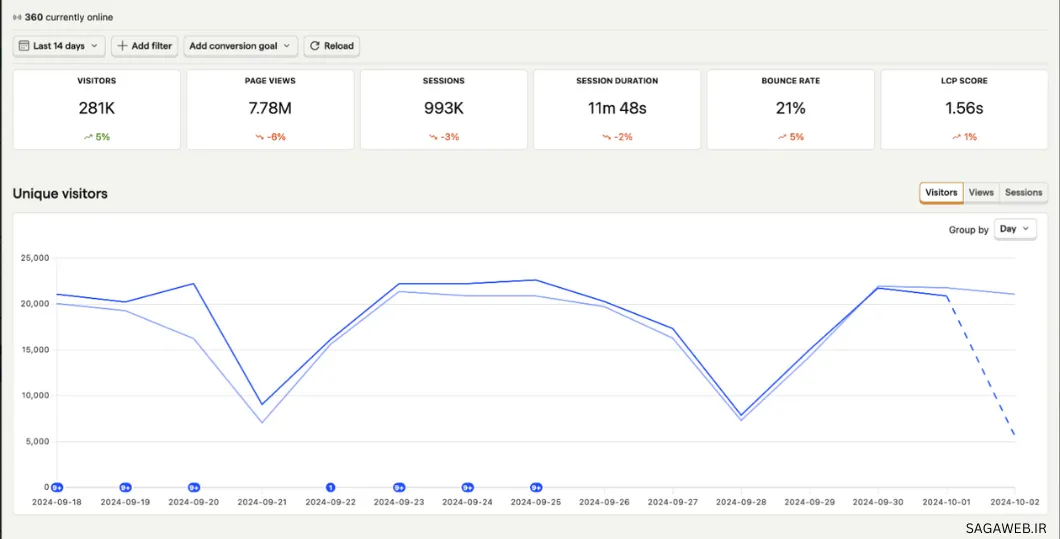Open the Group by Day dropdown

(x=1016, y=229)
